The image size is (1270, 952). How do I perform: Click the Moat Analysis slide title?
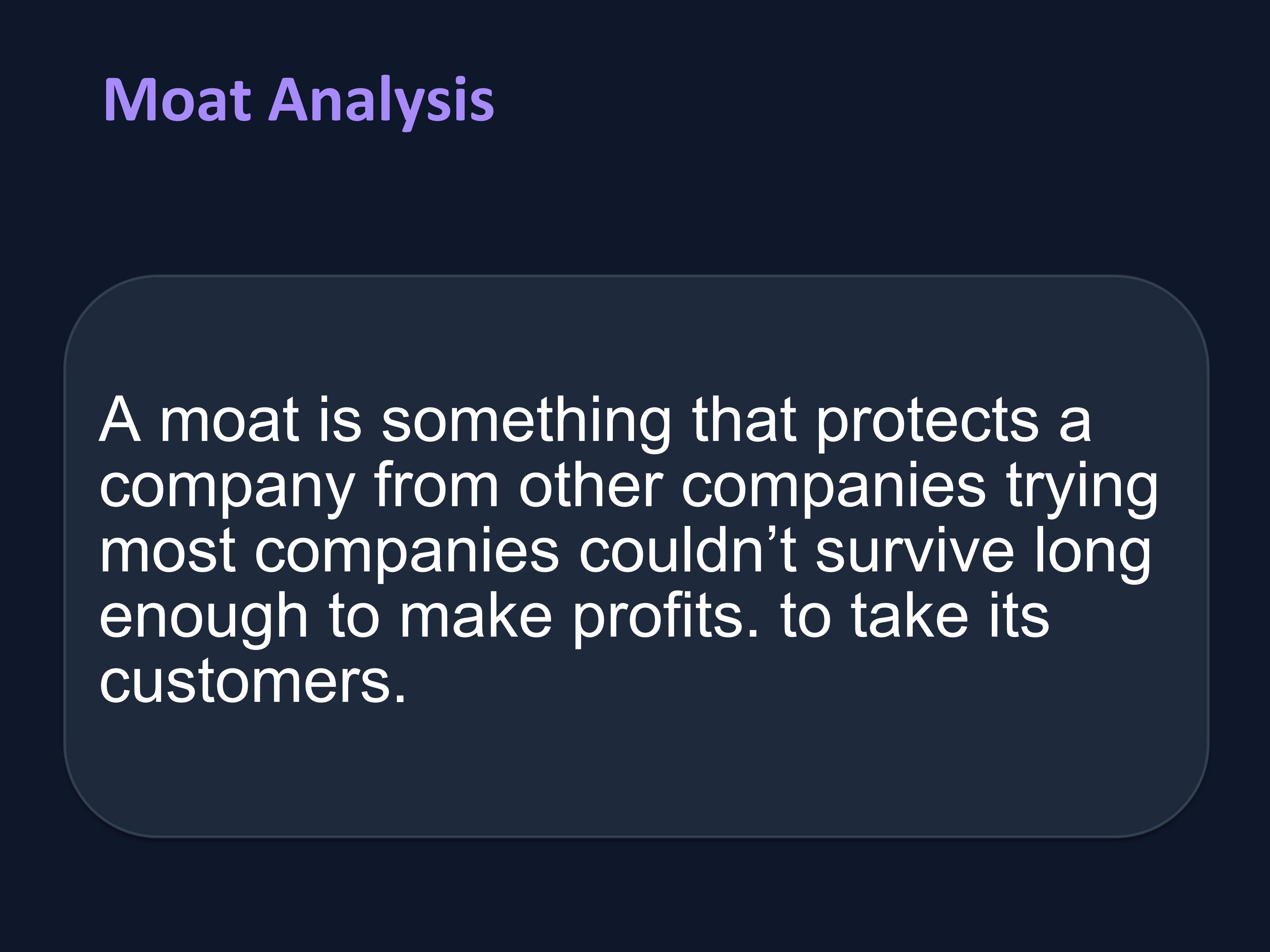point(299,100)
